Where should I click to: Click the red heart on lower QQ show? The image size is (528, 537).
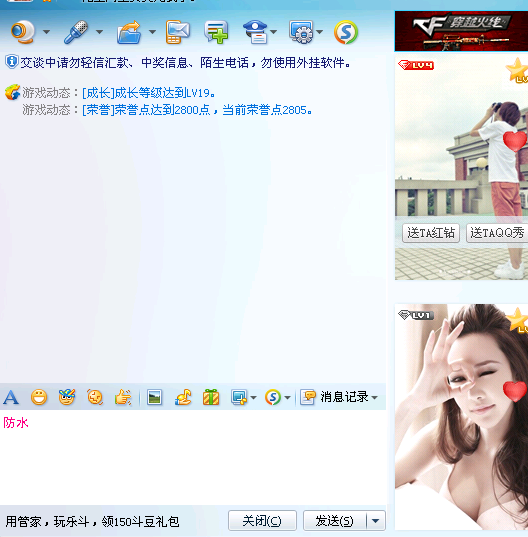click(x=515, y=391)
